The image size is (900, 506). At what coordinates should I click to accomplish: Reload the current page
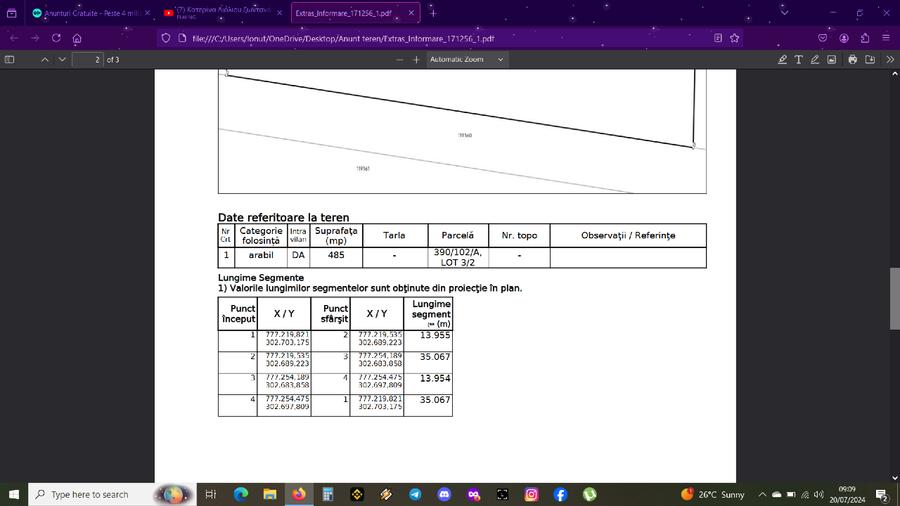click(56, 38)
